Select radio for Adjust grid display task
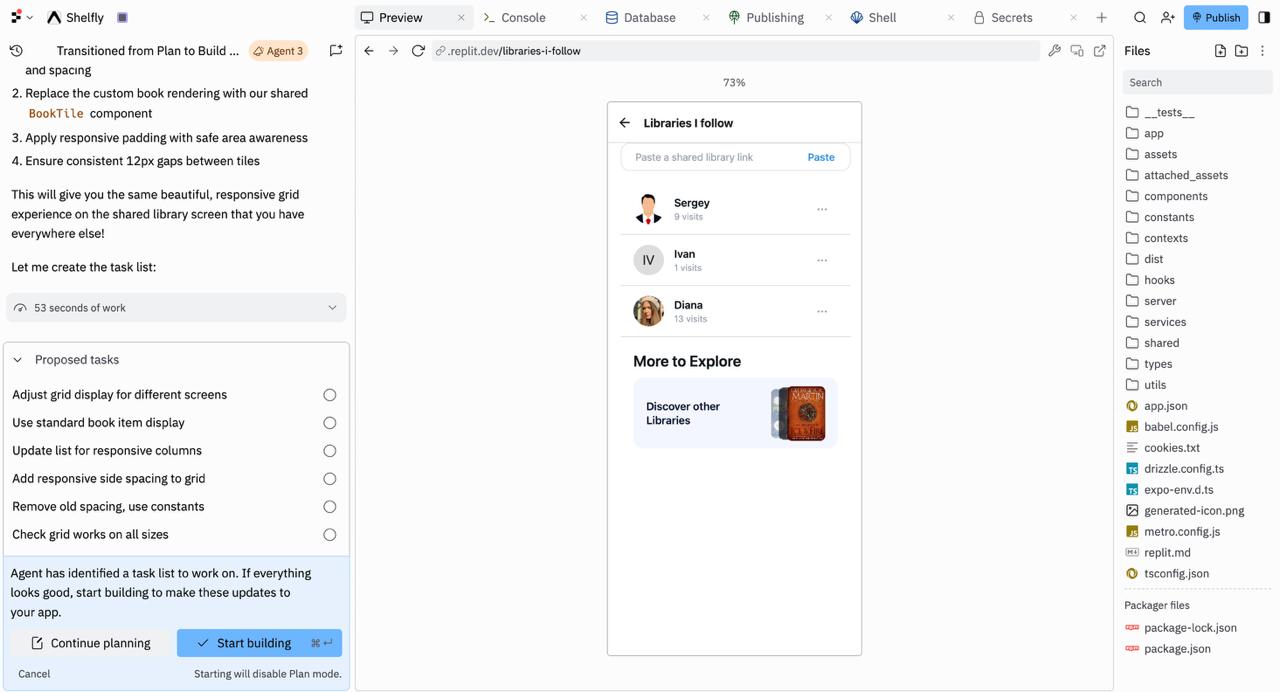The image size is (1280, 692). pos(330,395)
